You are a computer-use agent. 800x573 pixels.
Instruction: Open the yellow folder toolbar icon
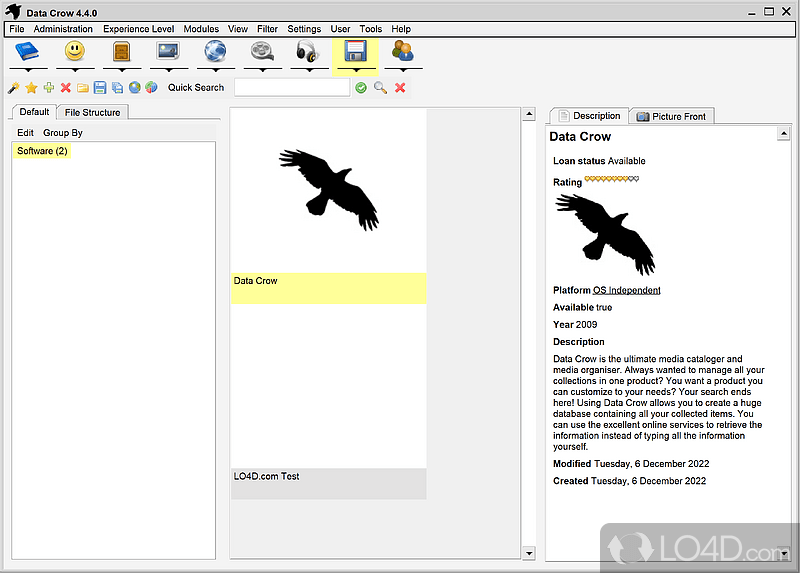[83, 88]
